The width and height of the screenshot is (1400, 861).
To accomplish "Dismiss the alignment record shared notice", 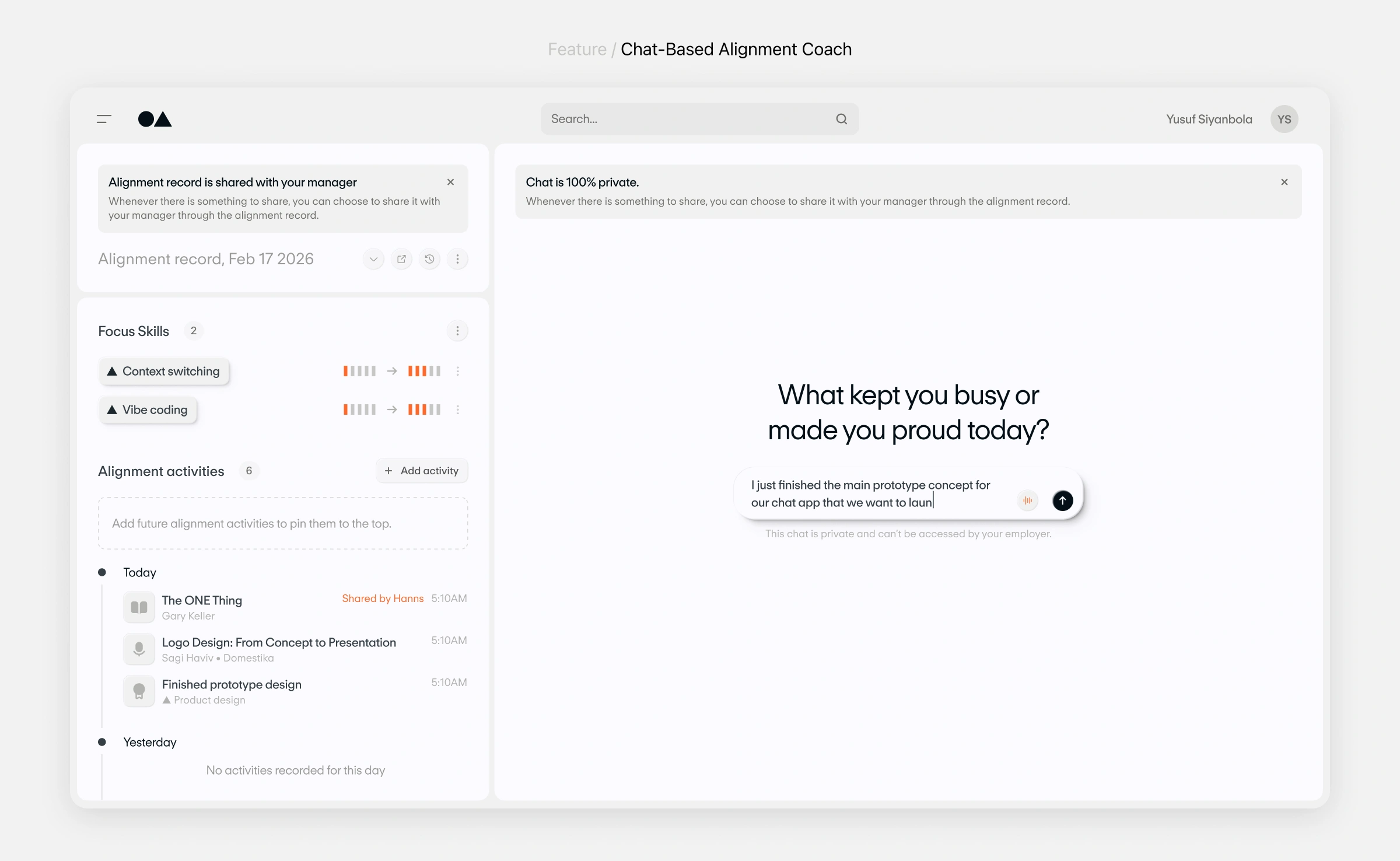I will [450, 182].
